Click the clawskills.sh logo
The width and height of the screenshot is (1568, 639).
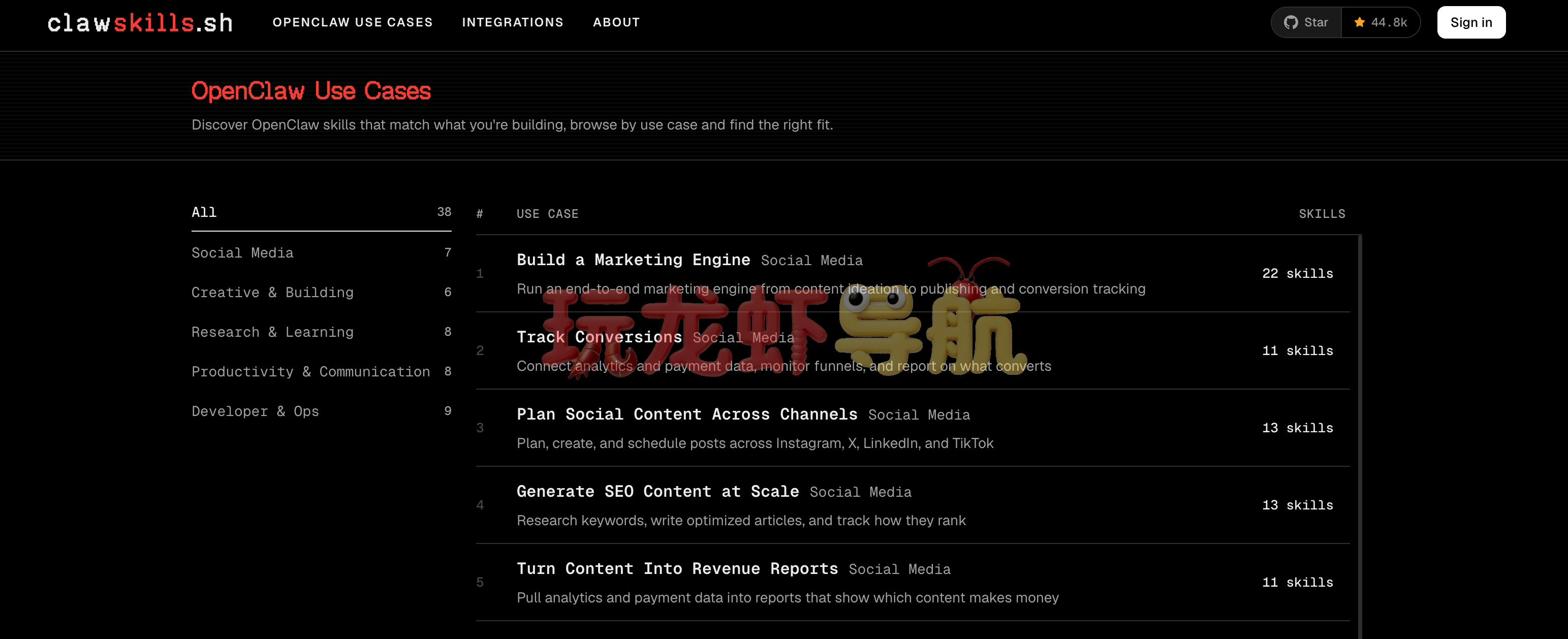[140, 22]
